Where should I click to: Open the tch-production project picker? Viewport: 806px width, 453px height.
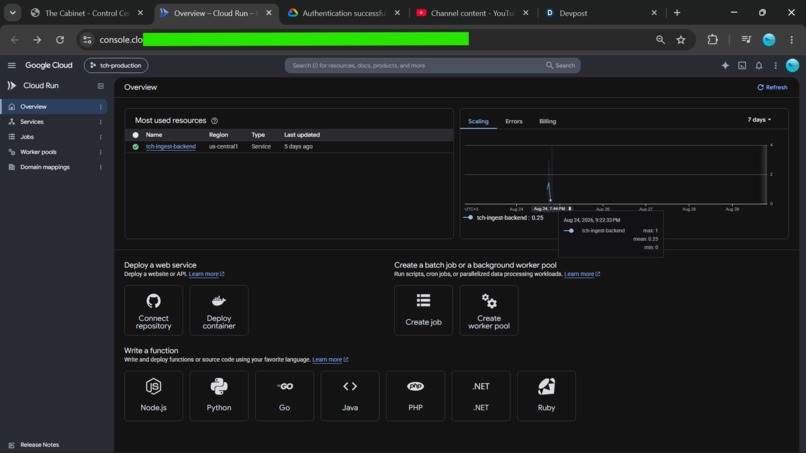[116, 65]
